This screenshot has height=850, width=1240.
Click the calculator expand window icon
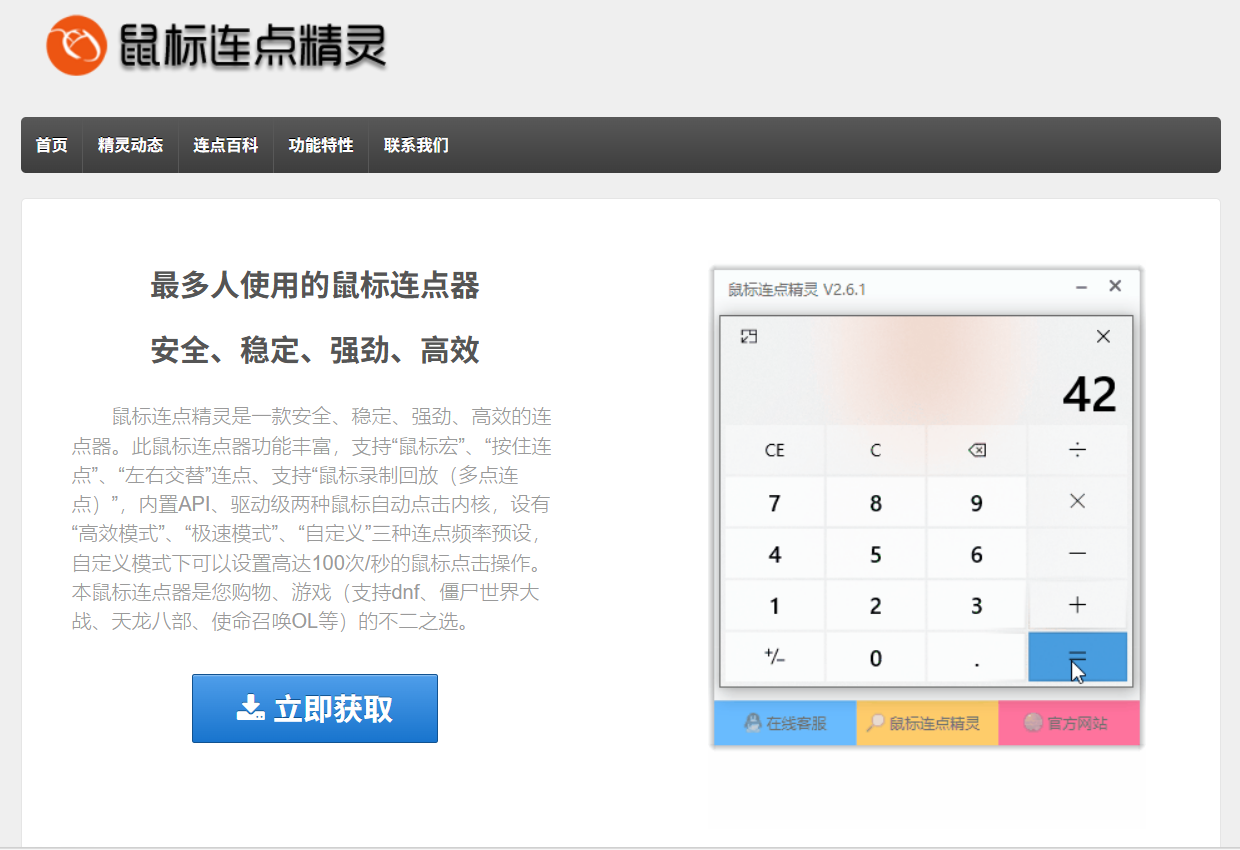[x=748, y=337]
